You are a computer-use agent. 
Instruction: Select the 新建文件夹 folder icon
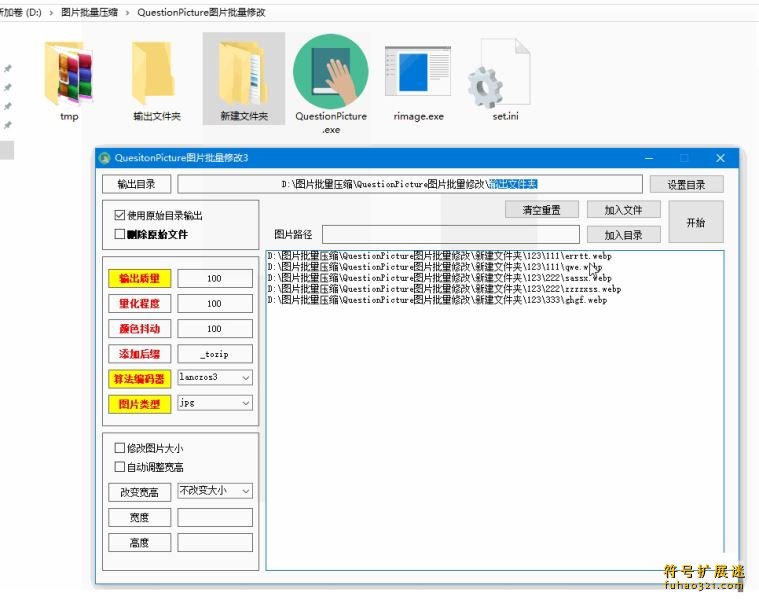243,73
